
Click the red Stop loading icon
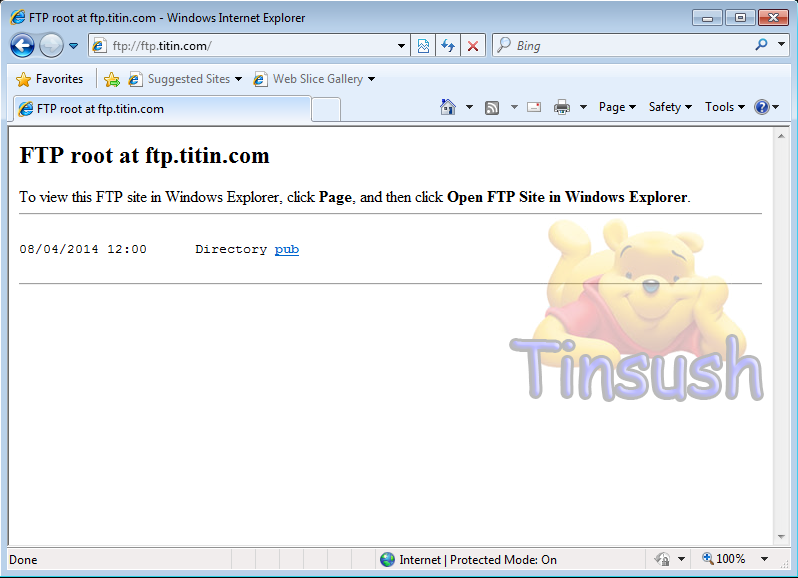[x=473, y=46]
